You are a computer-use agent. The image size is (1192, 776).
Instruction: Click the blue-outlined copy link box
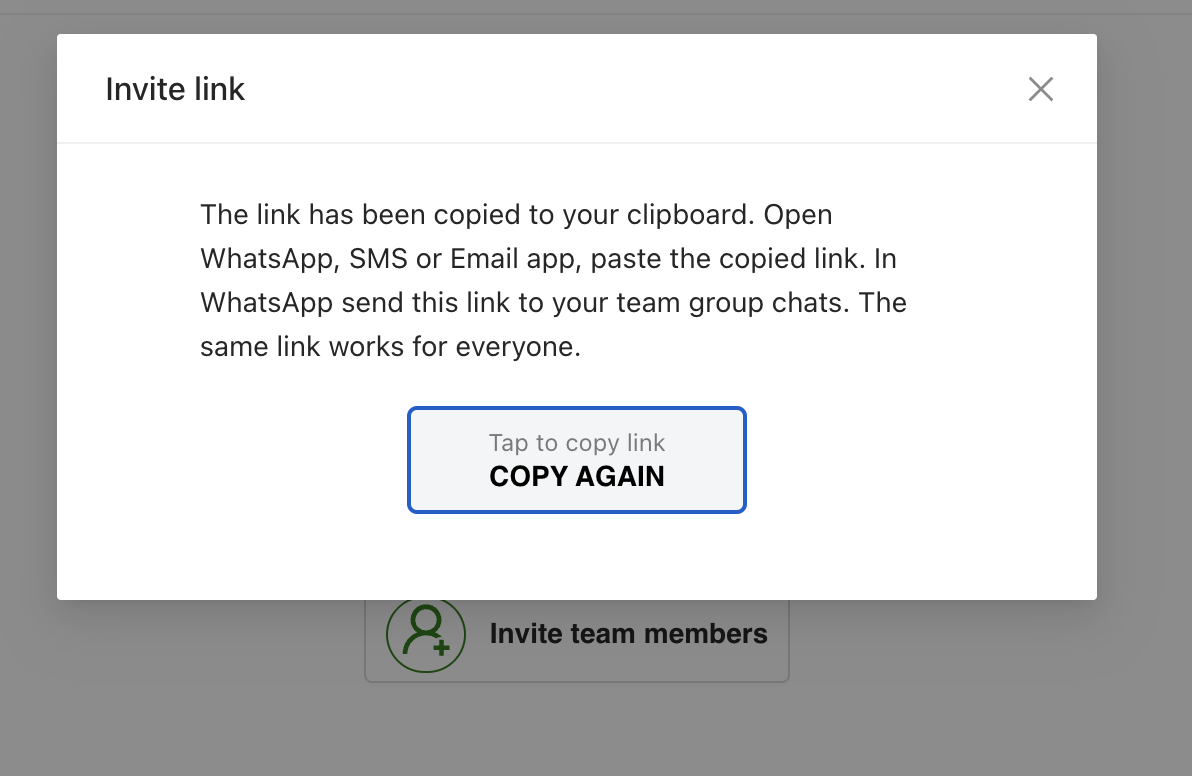(x=577, y=460)
